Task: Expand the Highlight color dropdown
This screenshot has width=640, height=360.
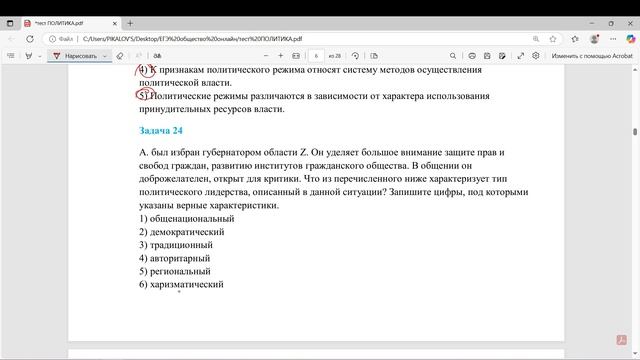Action: pos(40,56)
